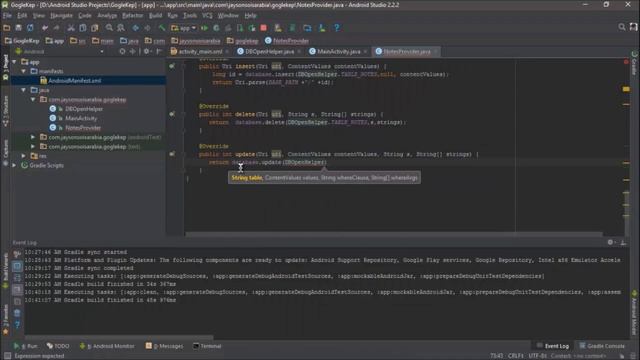Click the Search Everywhere magnifier icon
Screen dimensions: 640x360
click(x=622, y=27)
